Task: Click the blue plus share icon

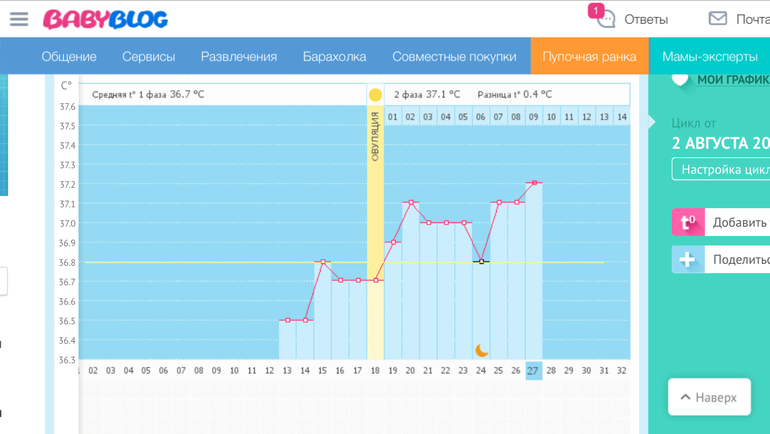Action: [x=688, y=259]
